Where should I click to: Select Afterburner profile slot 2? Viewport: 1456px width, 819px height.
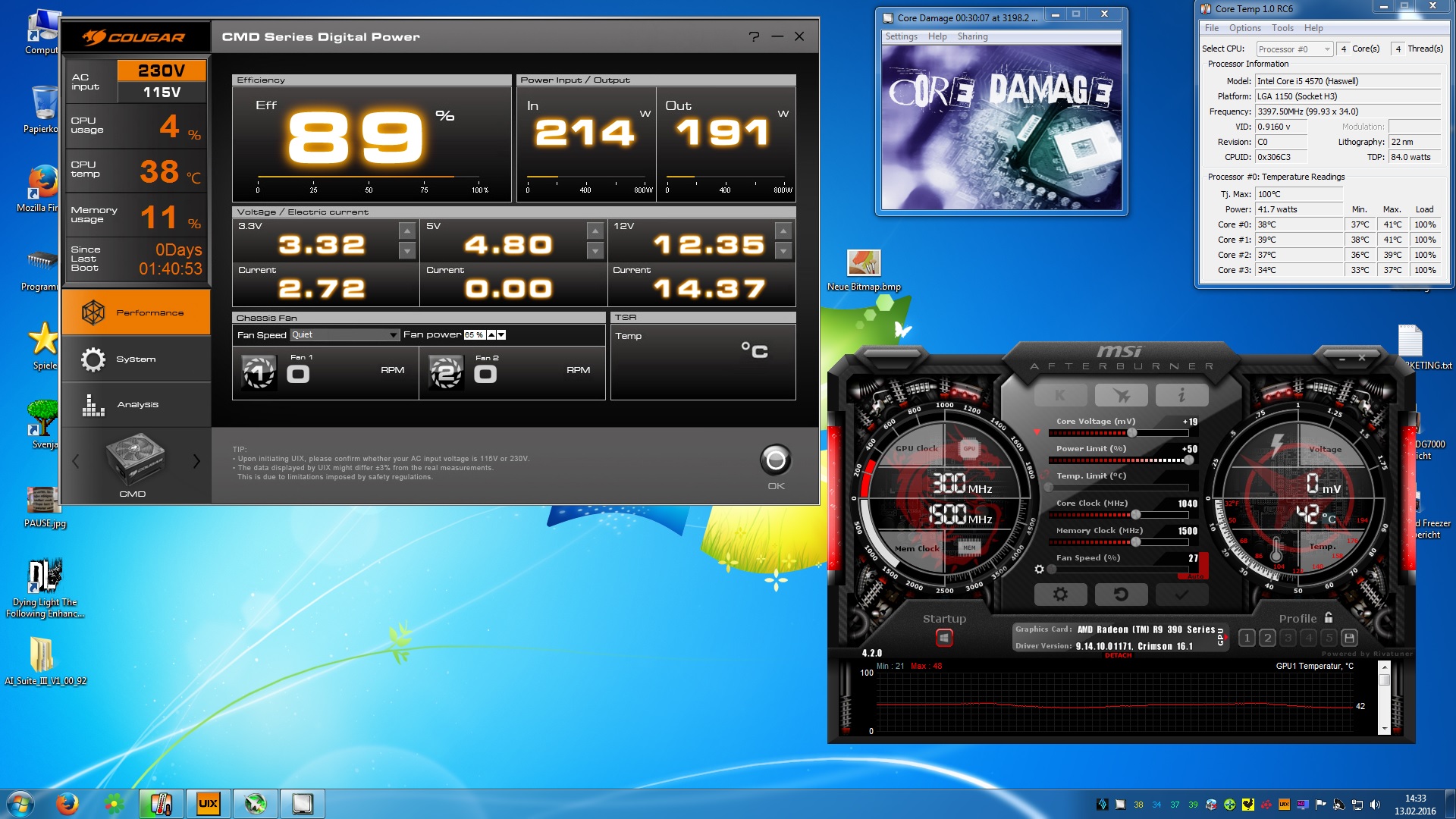1267,638
